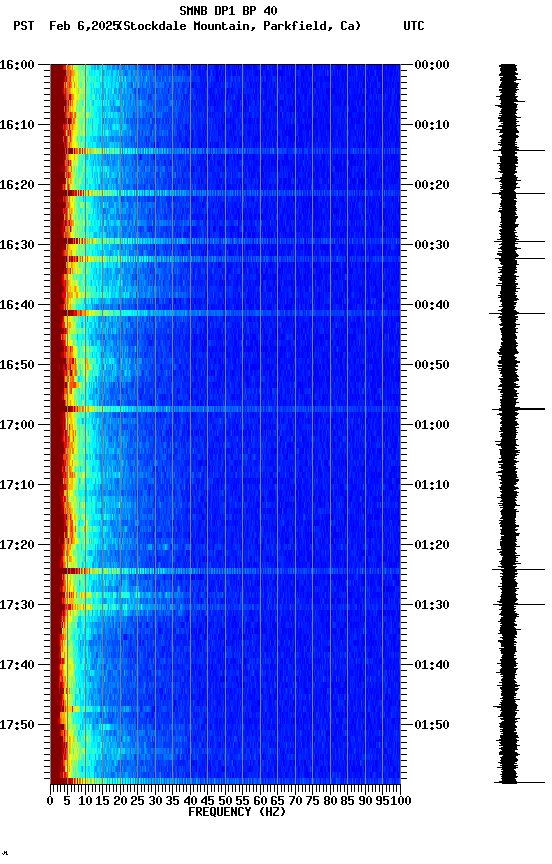552x864 pixels.
Task: Click the 17:50 PST time label
Action: 17,725
